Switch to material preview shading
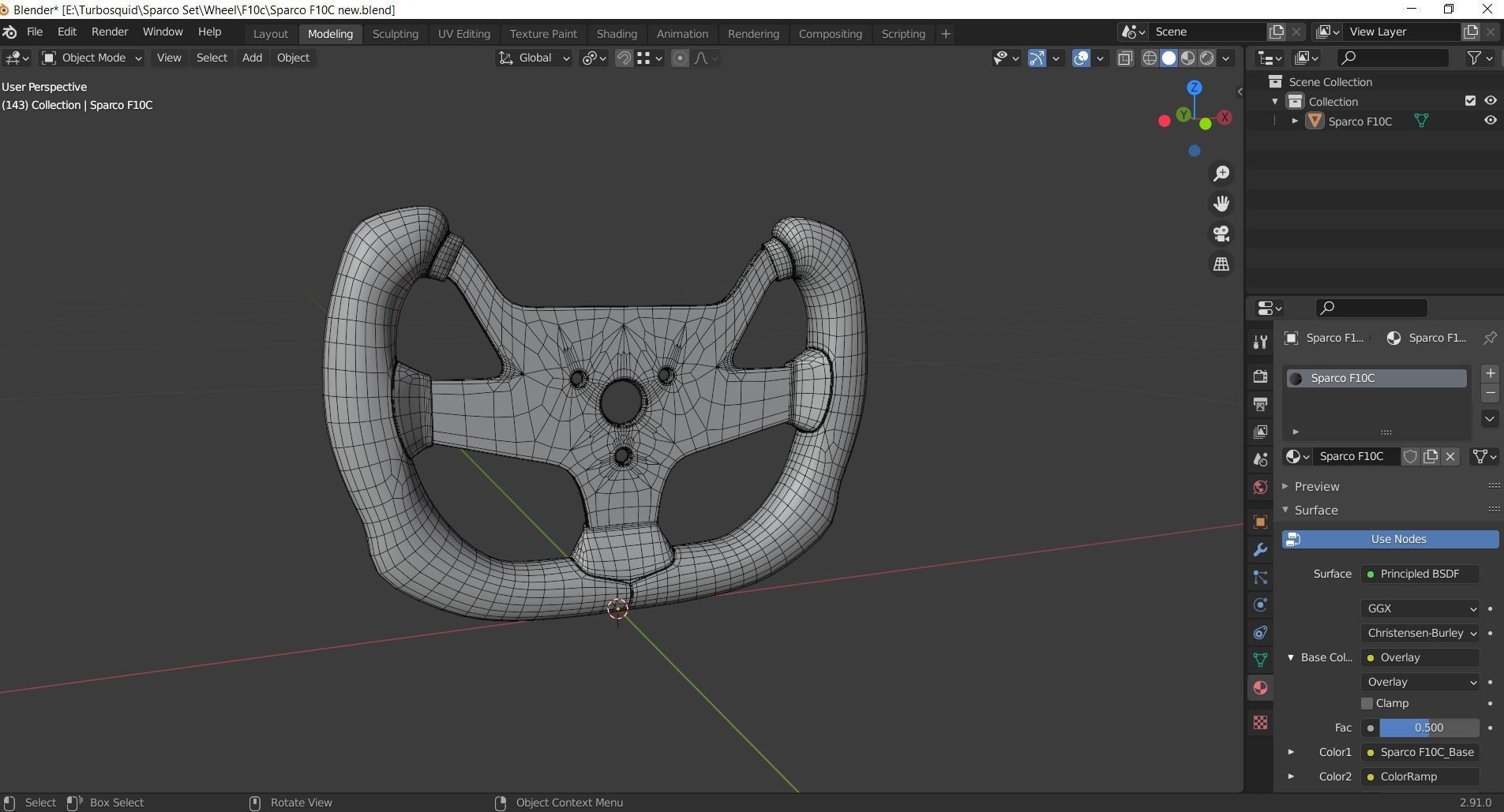This screenshot has width=1504, height=812. coord(1188,58)
